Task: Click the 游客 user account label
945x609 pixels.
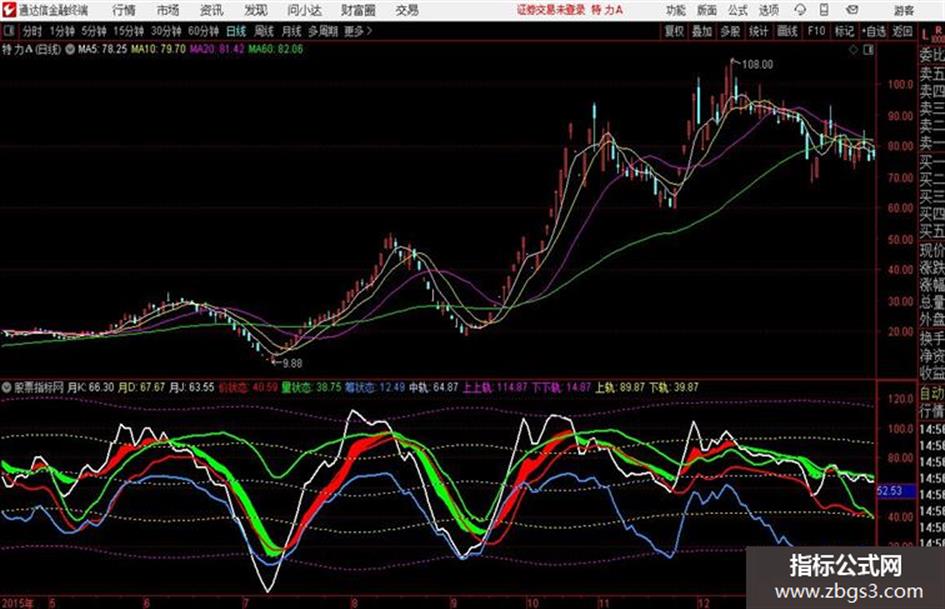Action: click(904, 10)
